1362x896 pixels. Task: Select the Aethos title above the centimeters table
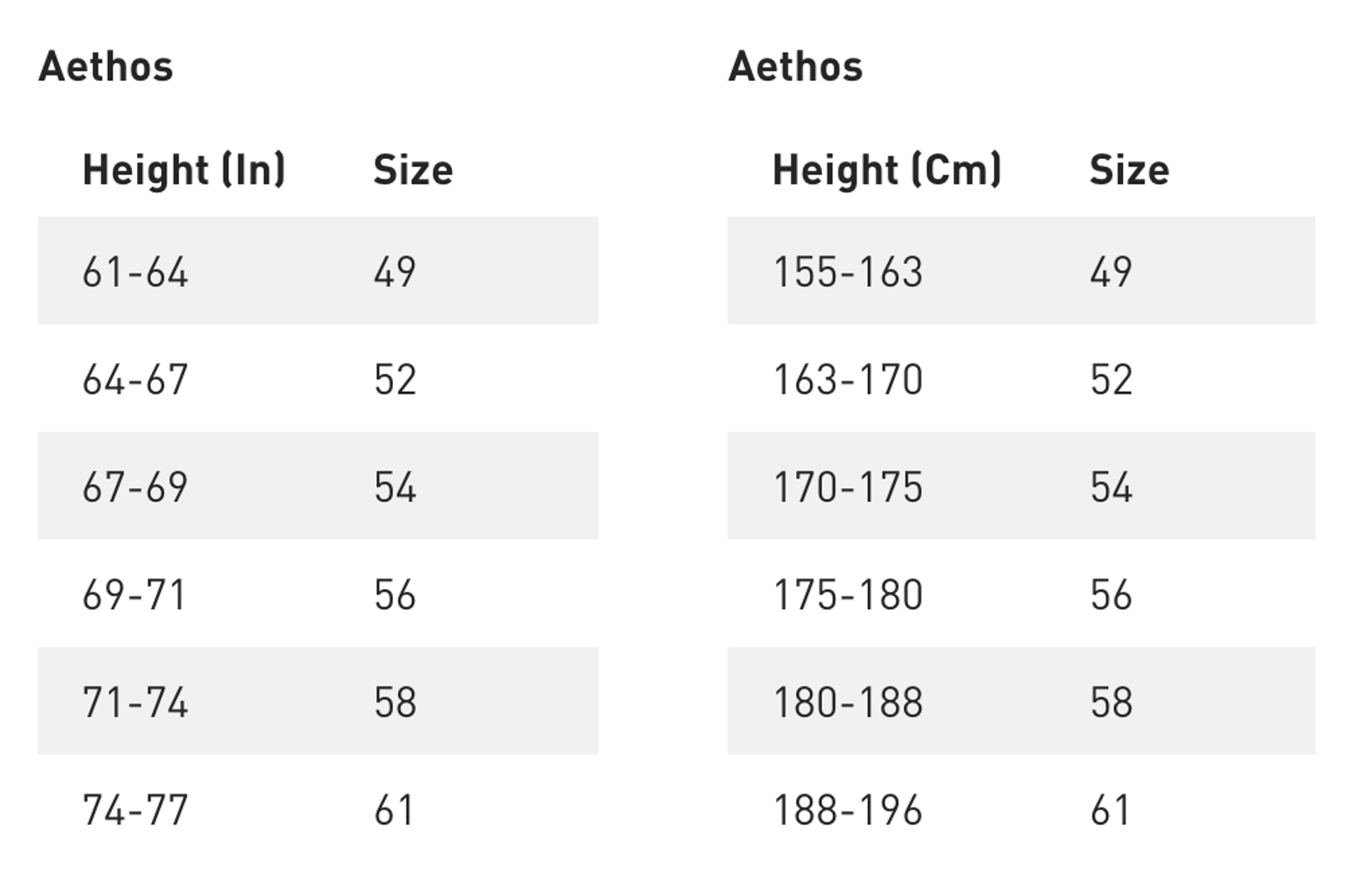[795, 67]
